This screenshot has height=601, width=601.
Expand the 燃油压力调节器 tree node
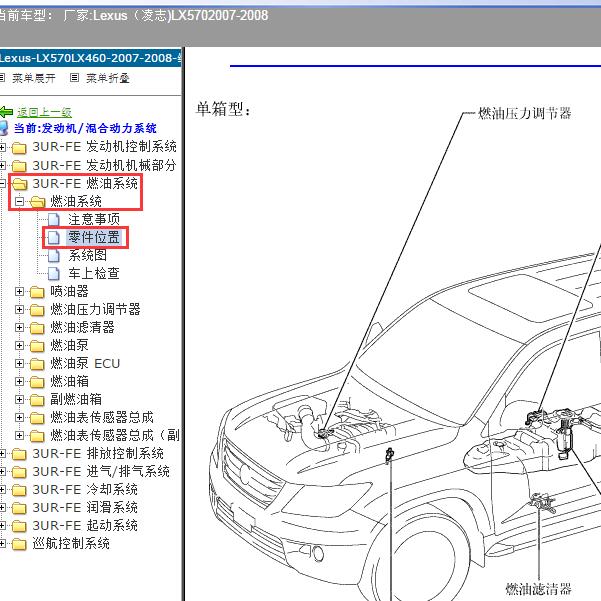tap(20, 309)
